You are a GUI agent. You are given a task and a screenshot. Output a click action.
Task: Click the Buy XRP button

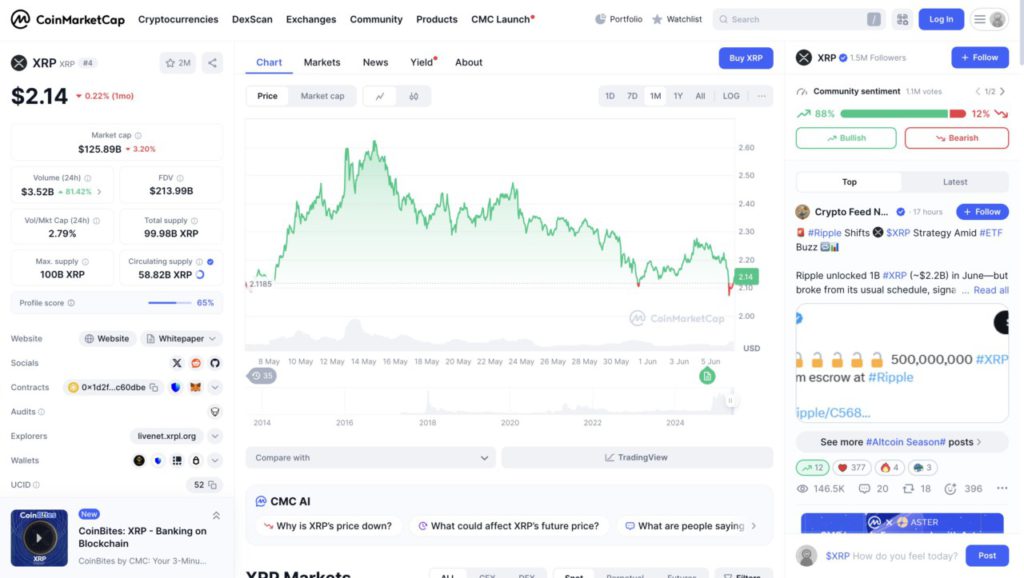(746, 58)
